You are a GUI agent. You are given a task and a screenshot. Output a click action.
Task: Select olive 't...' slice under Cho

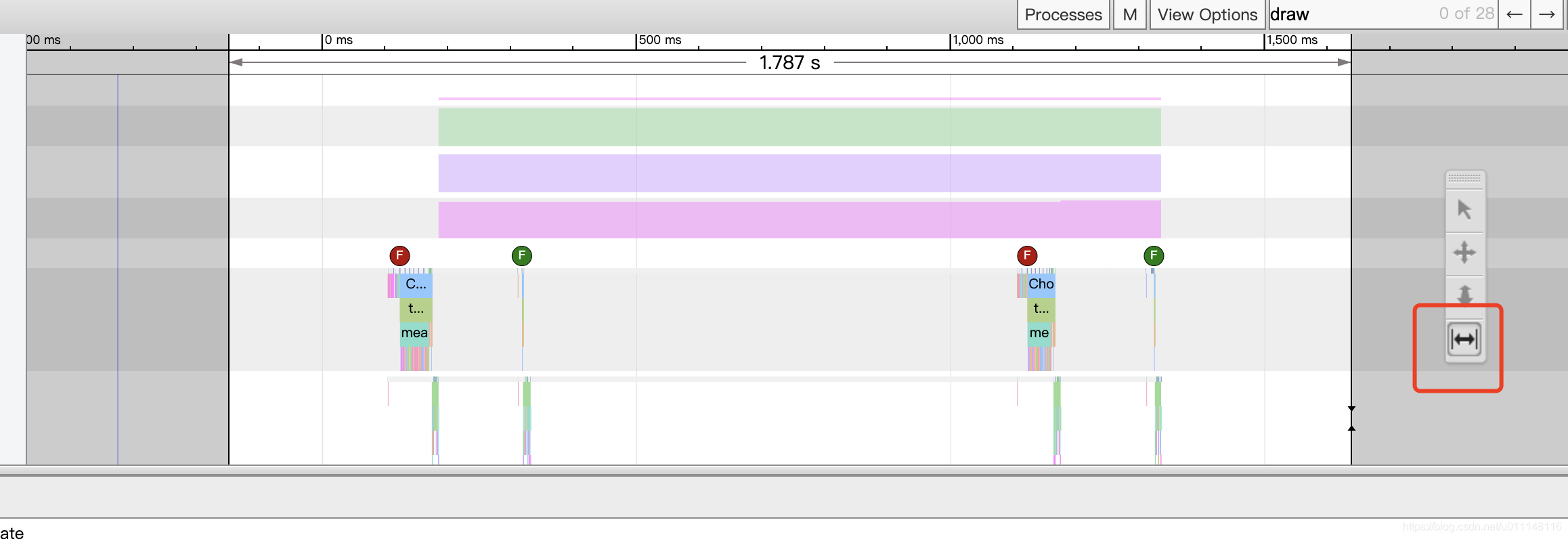tap(1041, 309)
